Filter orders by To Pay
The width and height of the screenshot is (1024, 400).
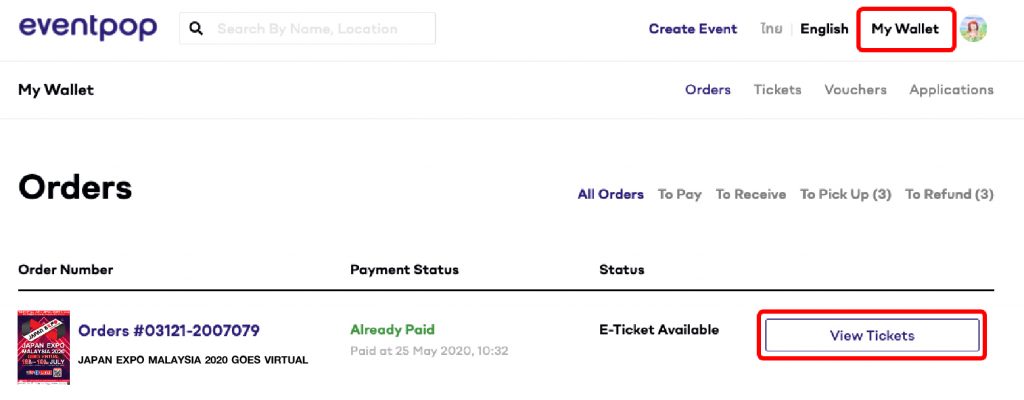point(680,194)
